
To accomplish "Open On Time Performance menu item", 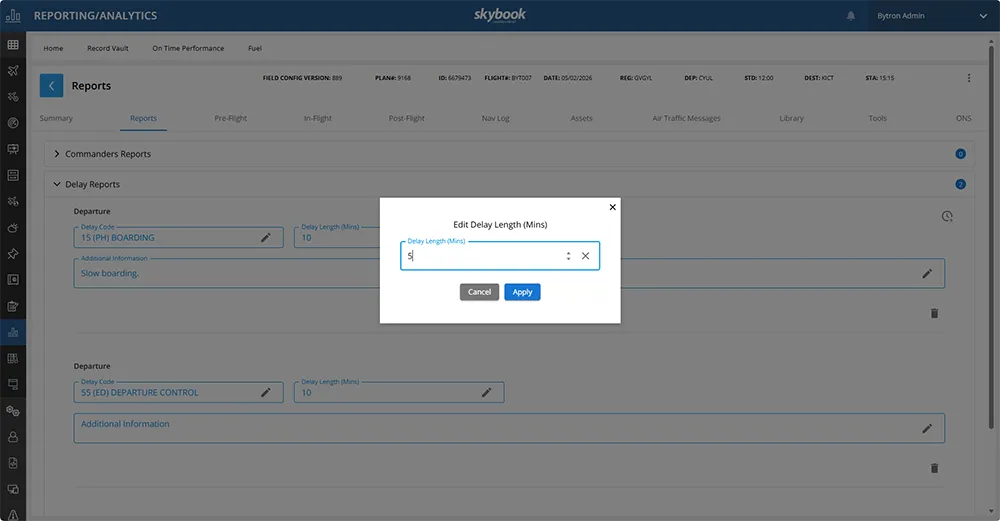I will pyautogui.click(x=188, y=48).
